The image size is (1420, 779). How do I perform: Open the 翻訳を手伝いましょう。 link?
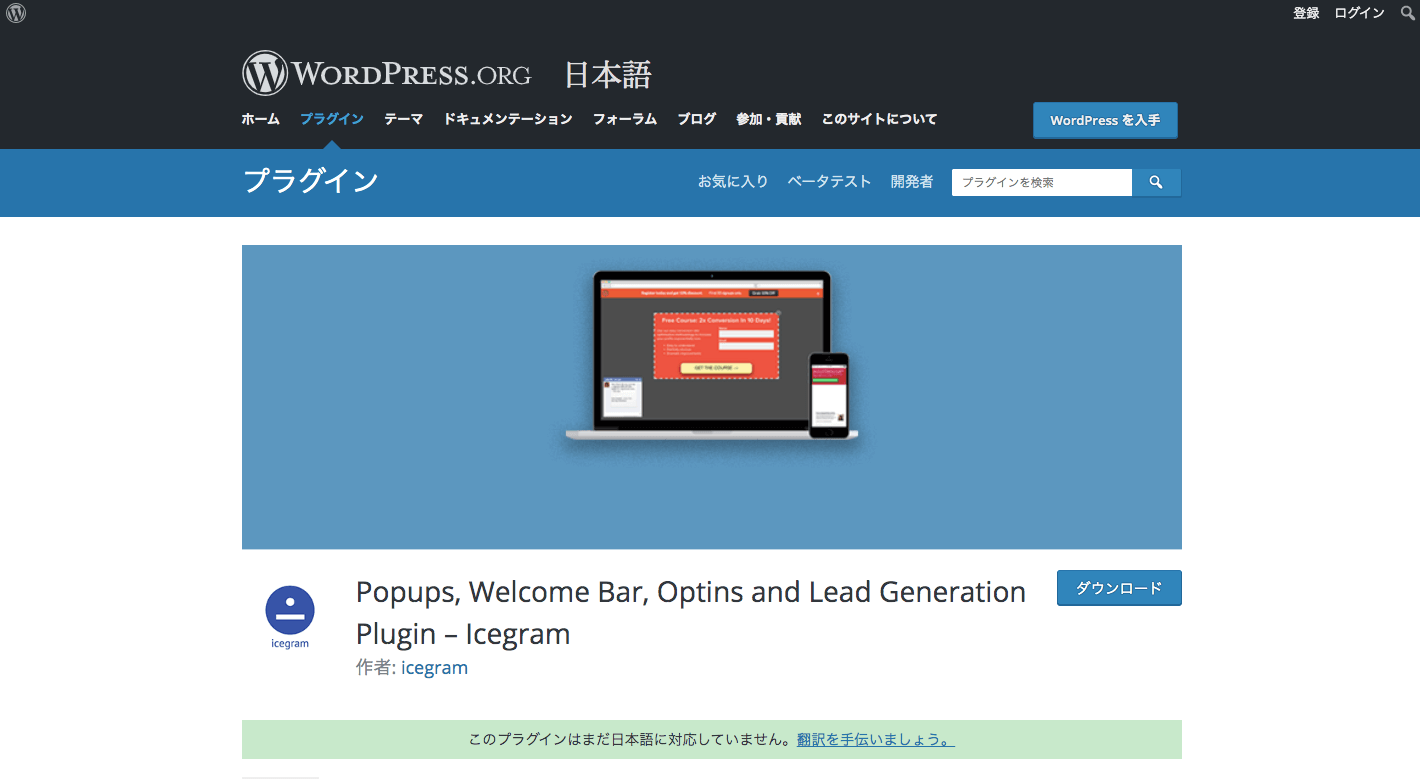pyautogui.click(x=875, y=740)
